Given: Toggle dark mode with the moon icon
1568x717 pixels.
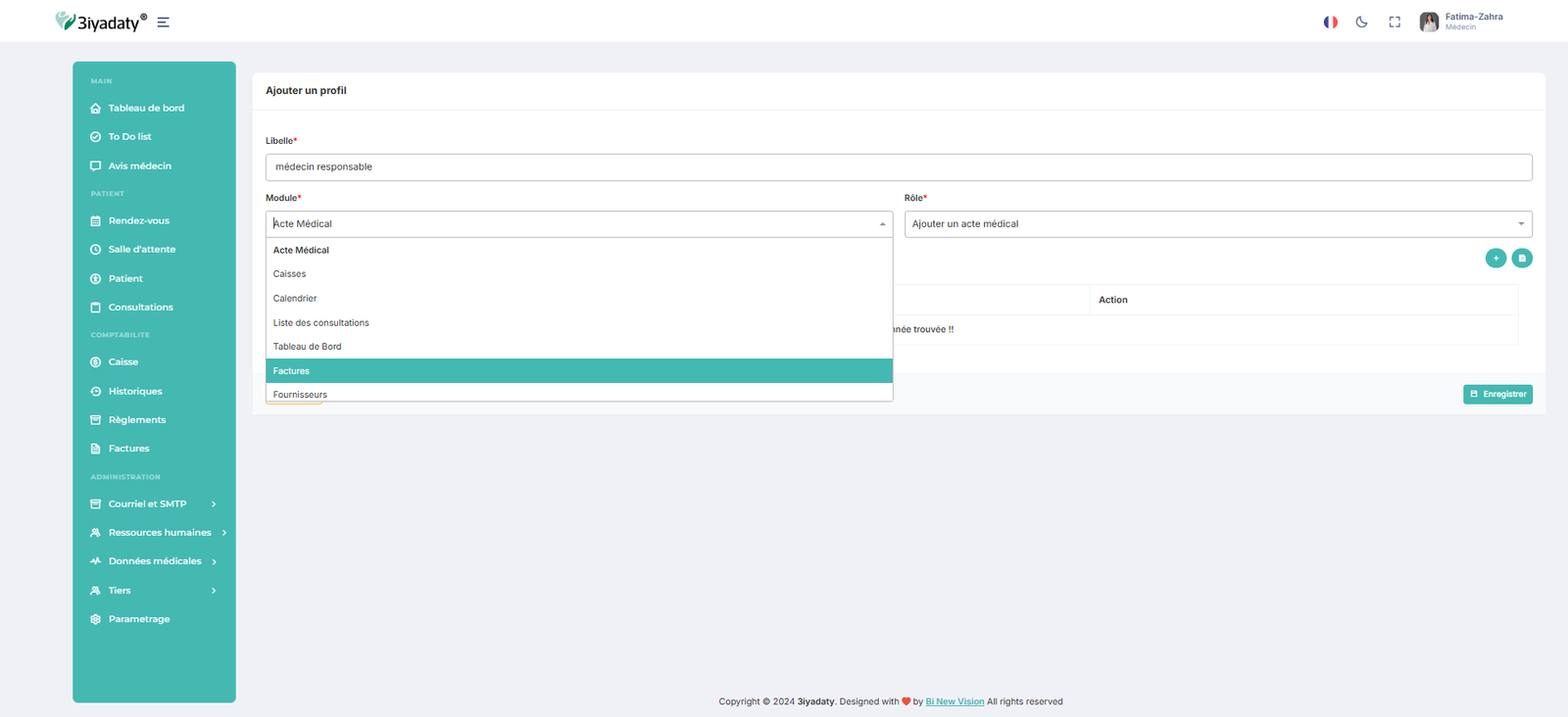Looking at the screenshot, I should coord(1361,22).
